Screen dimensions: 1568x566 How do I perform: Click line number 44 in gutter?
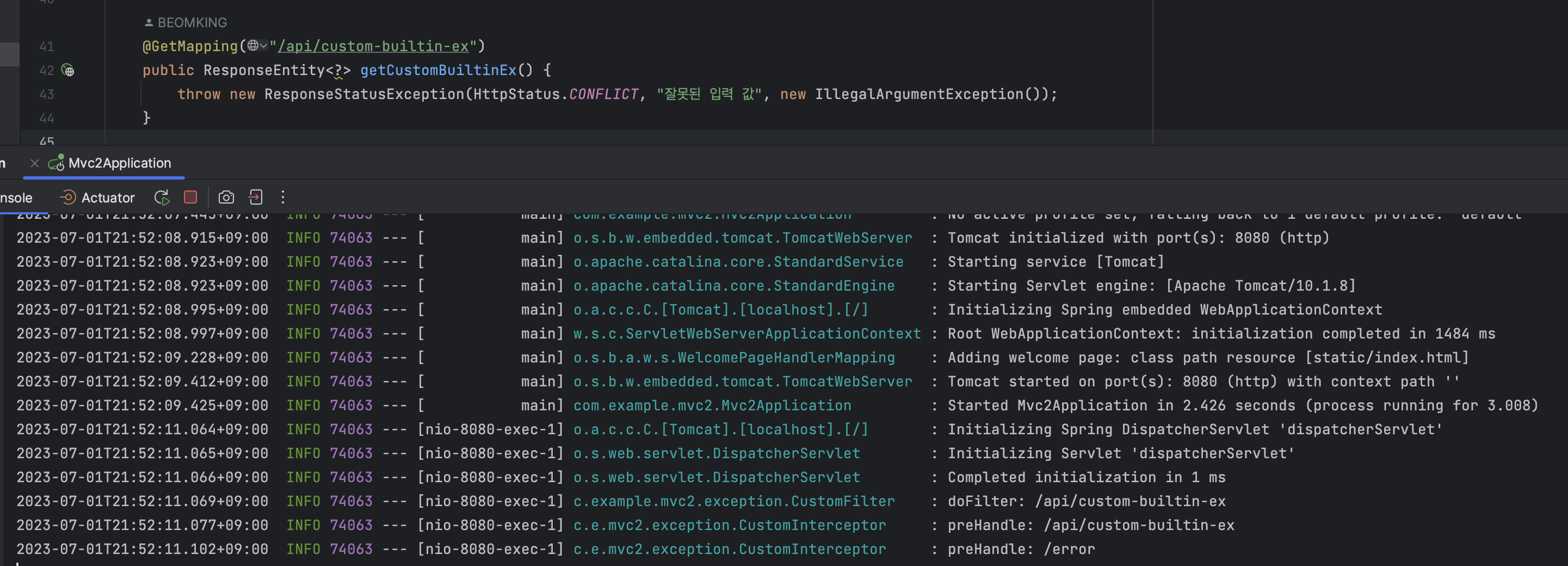(47, 118)
